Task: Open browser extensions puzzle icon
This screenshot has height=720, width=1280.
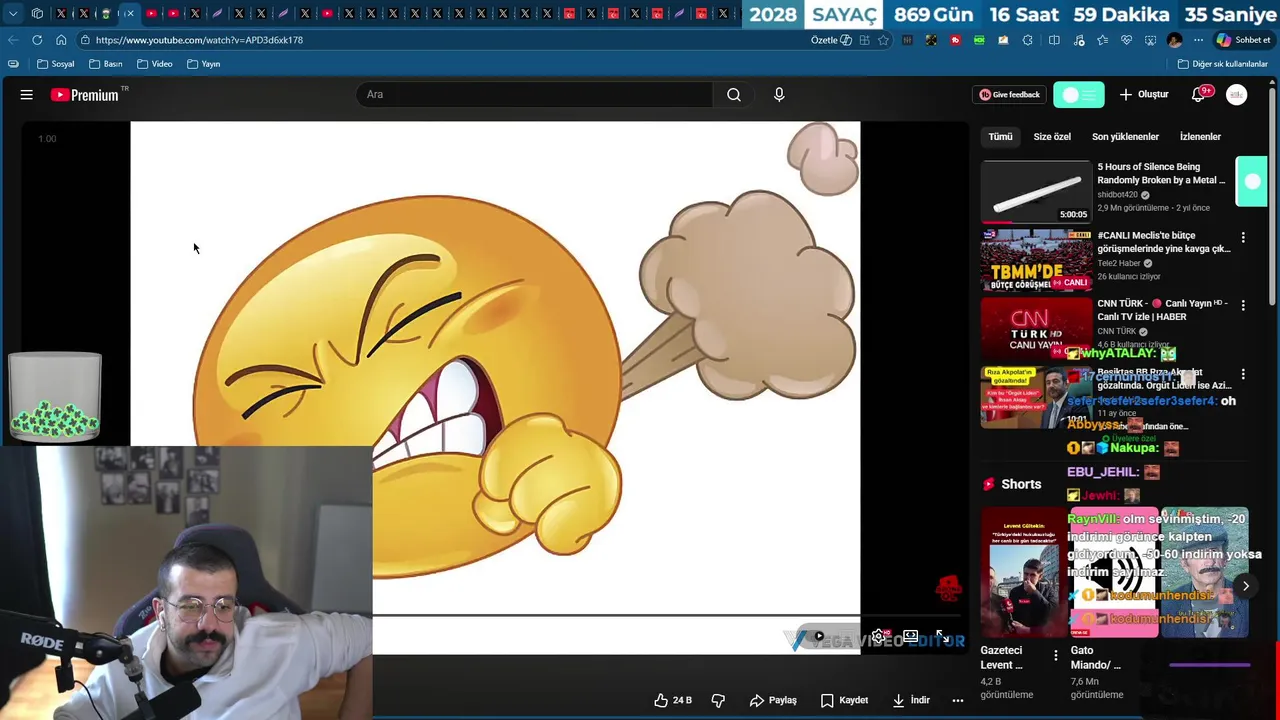Action: pyautogui.click(x=1028, y=40)
